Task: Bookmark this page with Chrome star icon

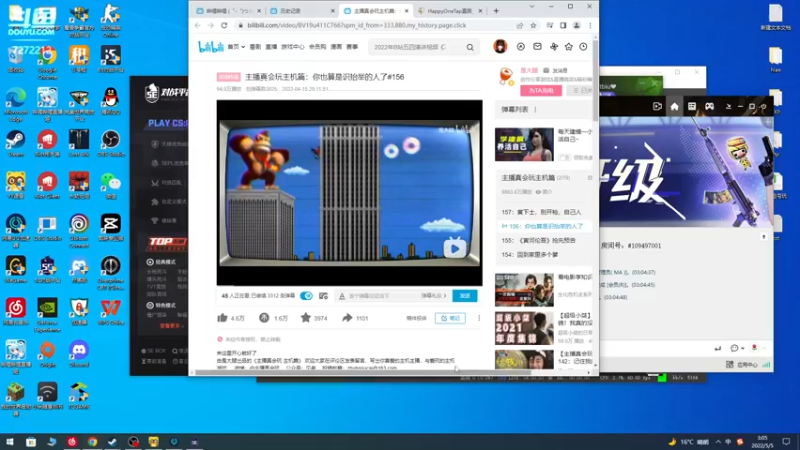Action: (x=533, y=25)
